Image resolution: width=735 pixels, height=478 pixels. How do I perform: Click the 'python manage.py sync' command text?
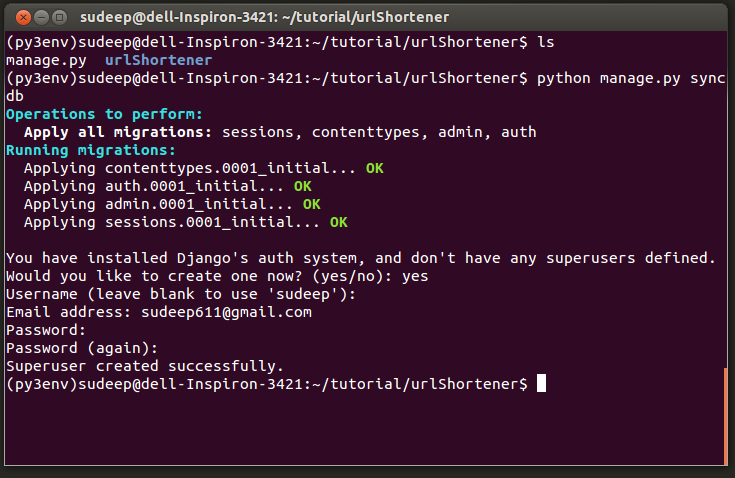coord(631,78)
